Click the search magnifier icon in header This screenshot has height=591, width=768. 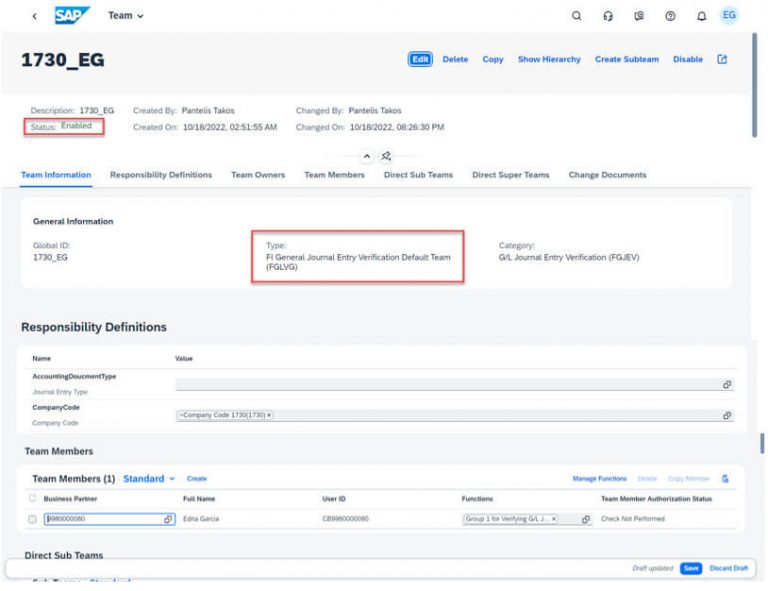[576, 17]
